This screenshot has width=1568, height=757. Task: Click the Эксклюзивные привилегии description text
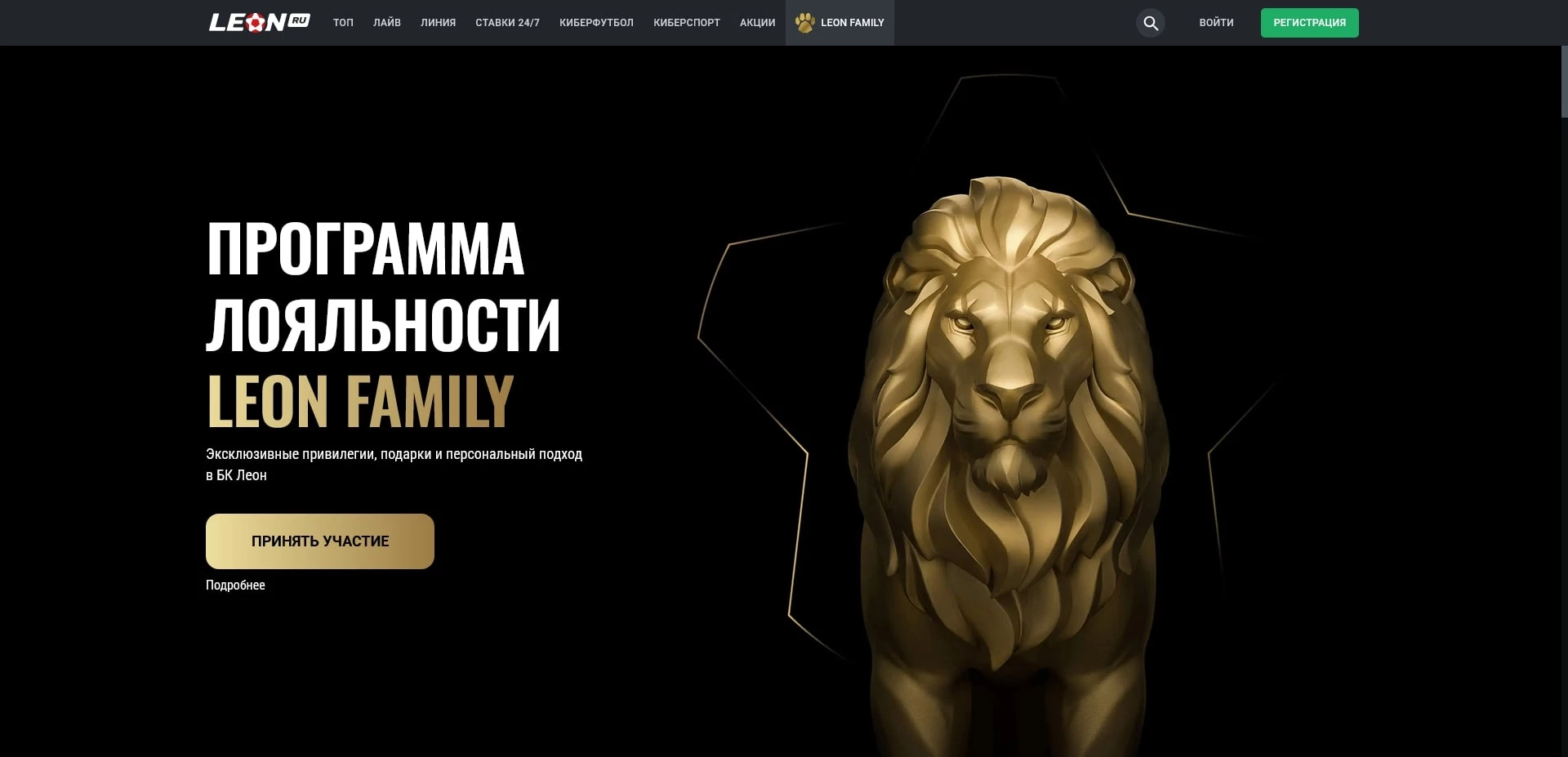pyautogui.click(x=394, y=465)
